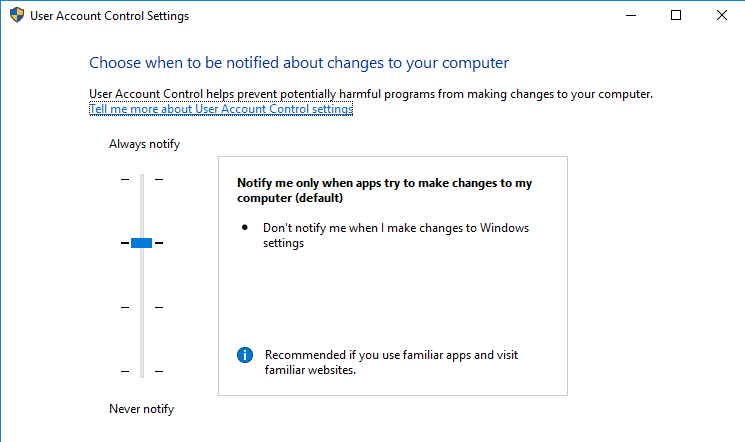Click the blue information icon
The image size is (745, 442).
click(x=245, y=355)
